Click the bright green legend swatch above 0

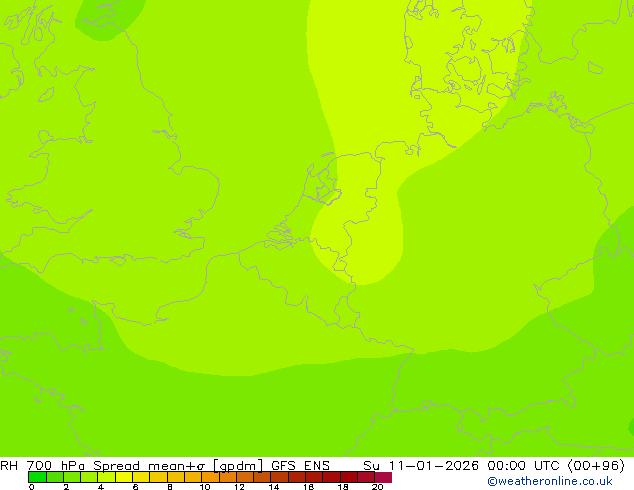point(37,477)
